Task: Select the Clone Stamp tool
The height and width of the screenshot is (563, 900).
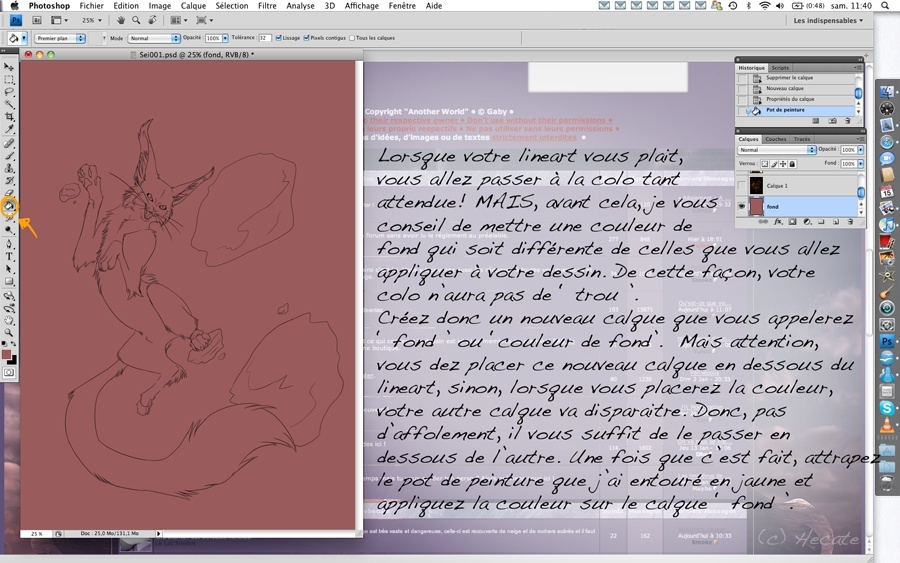Action: 9,169
